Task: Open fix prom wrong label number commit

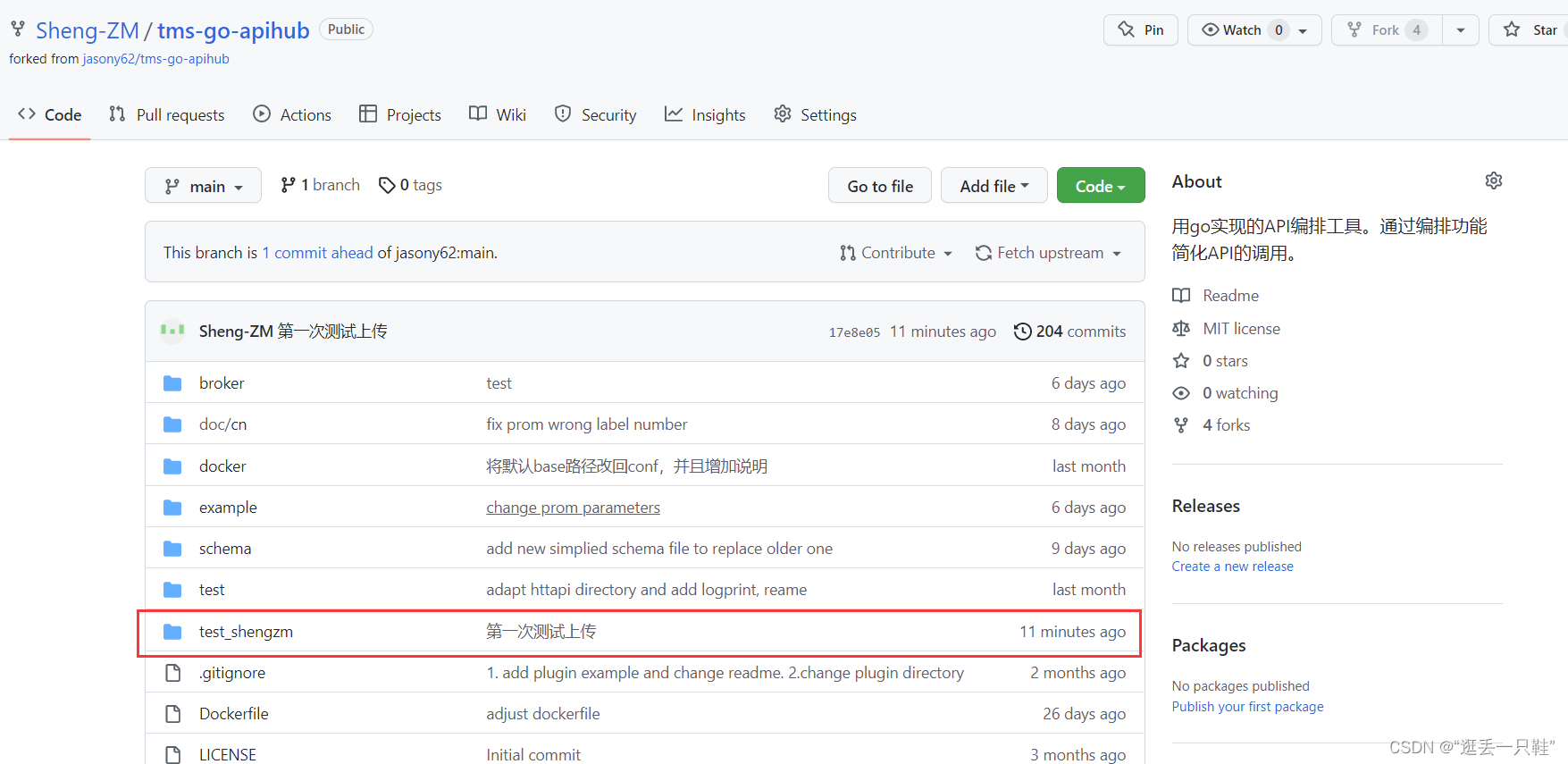Action: point(587,424)
